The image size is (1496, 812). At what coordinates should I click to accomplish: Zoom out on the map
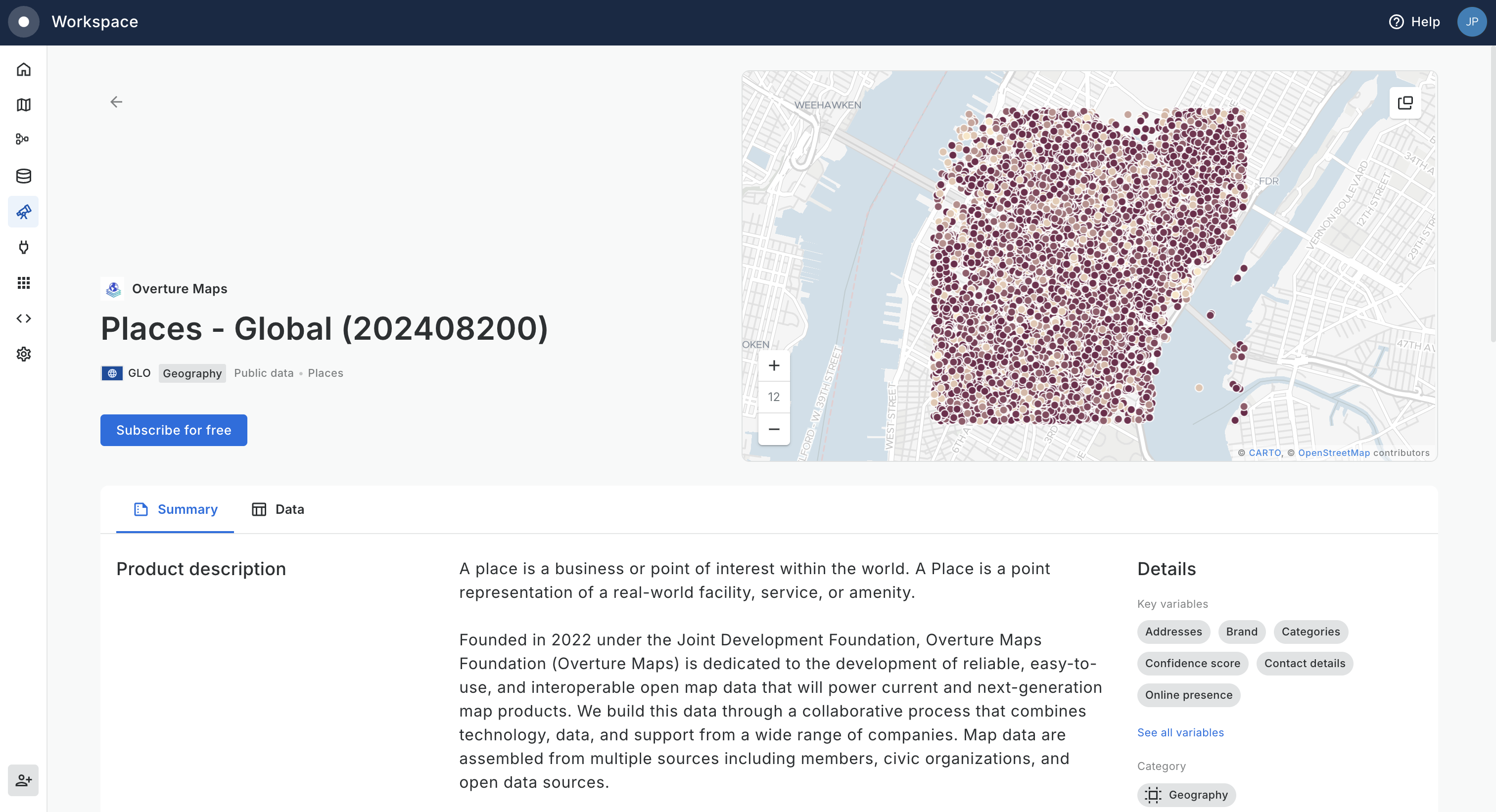[x=774, y=430]
